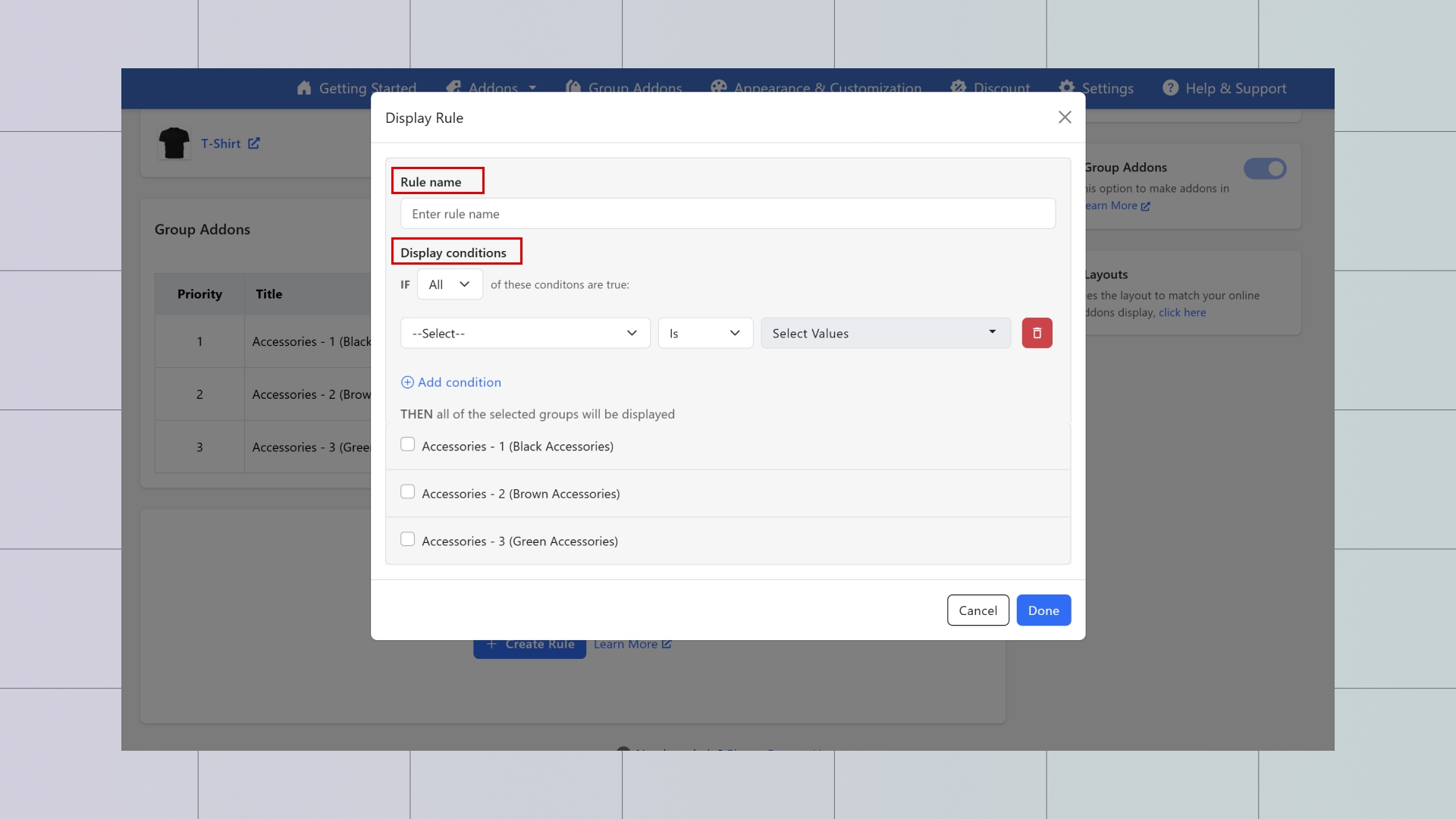Check Accessories - 2 (Brown Accessories) checkbox

[x=408, y=492]
